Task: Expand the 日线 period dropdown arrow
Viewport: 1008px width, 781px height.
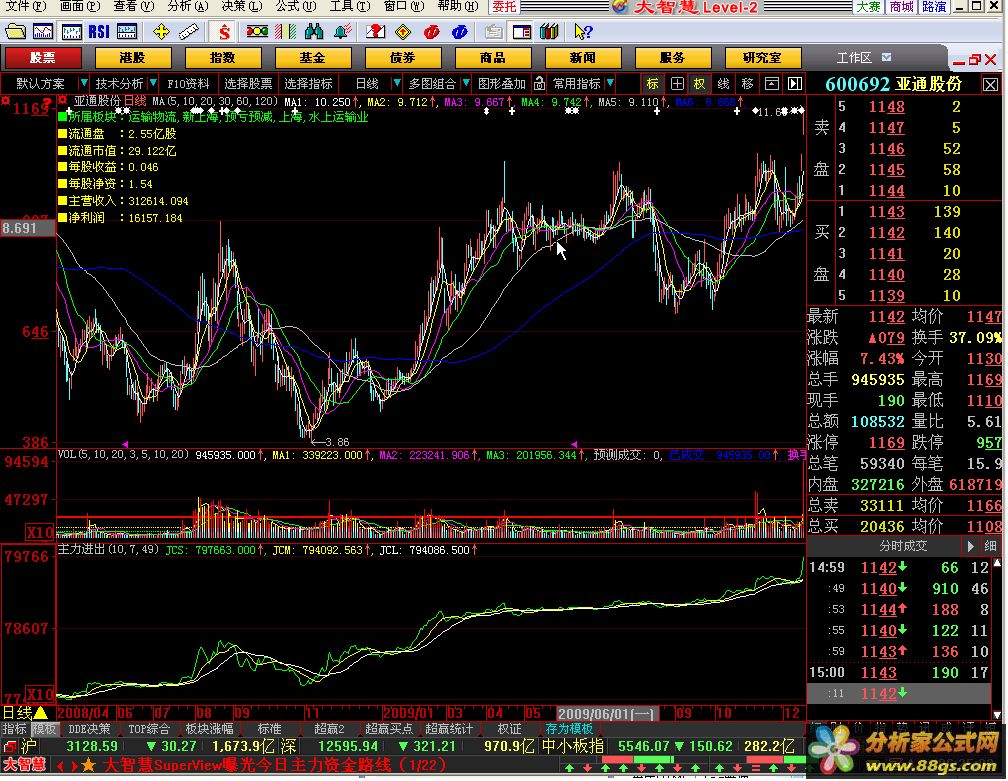Action: [x=397, y=84]
